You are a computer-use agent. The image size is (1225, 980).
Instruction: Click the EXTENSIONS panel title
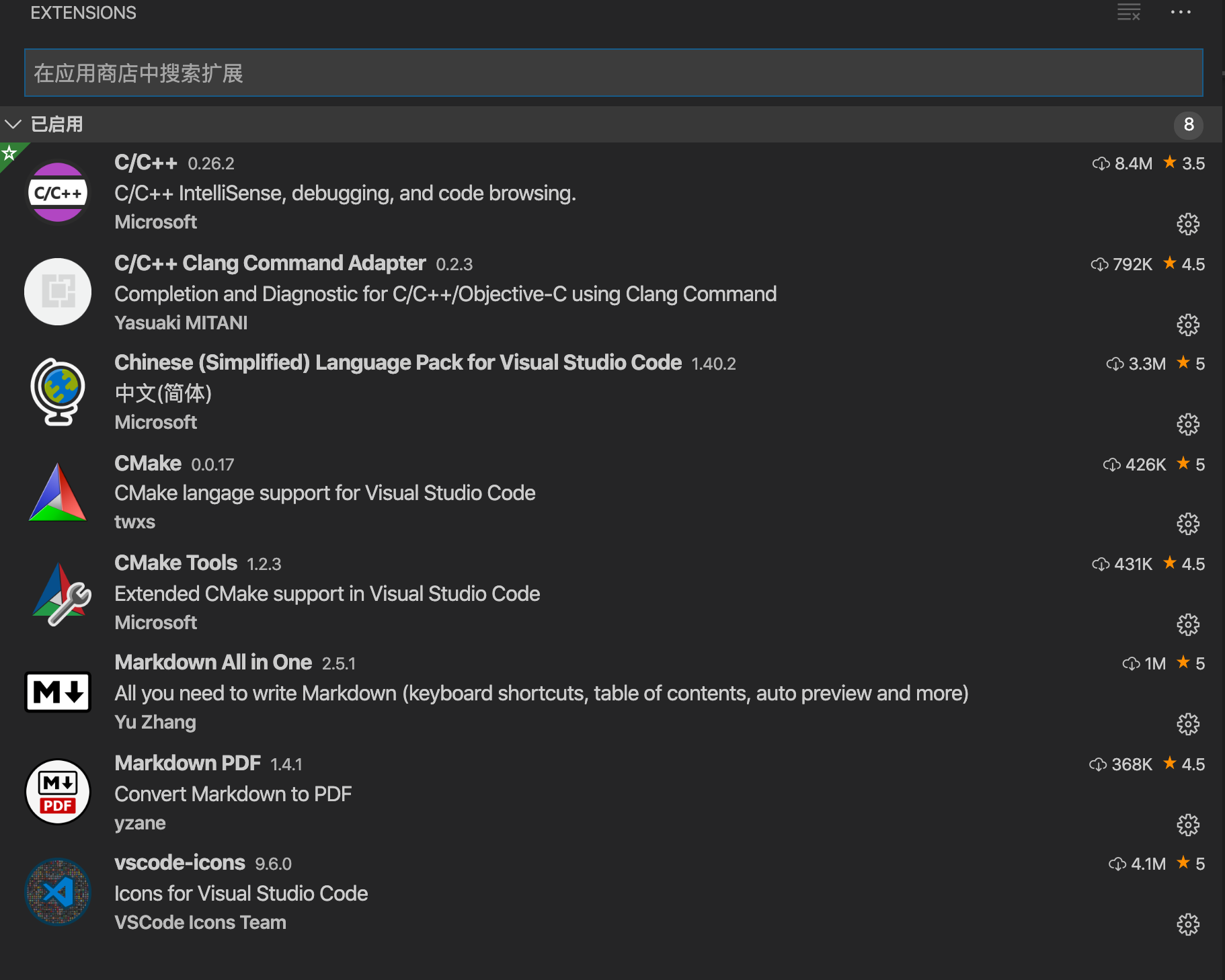[83, 13]
